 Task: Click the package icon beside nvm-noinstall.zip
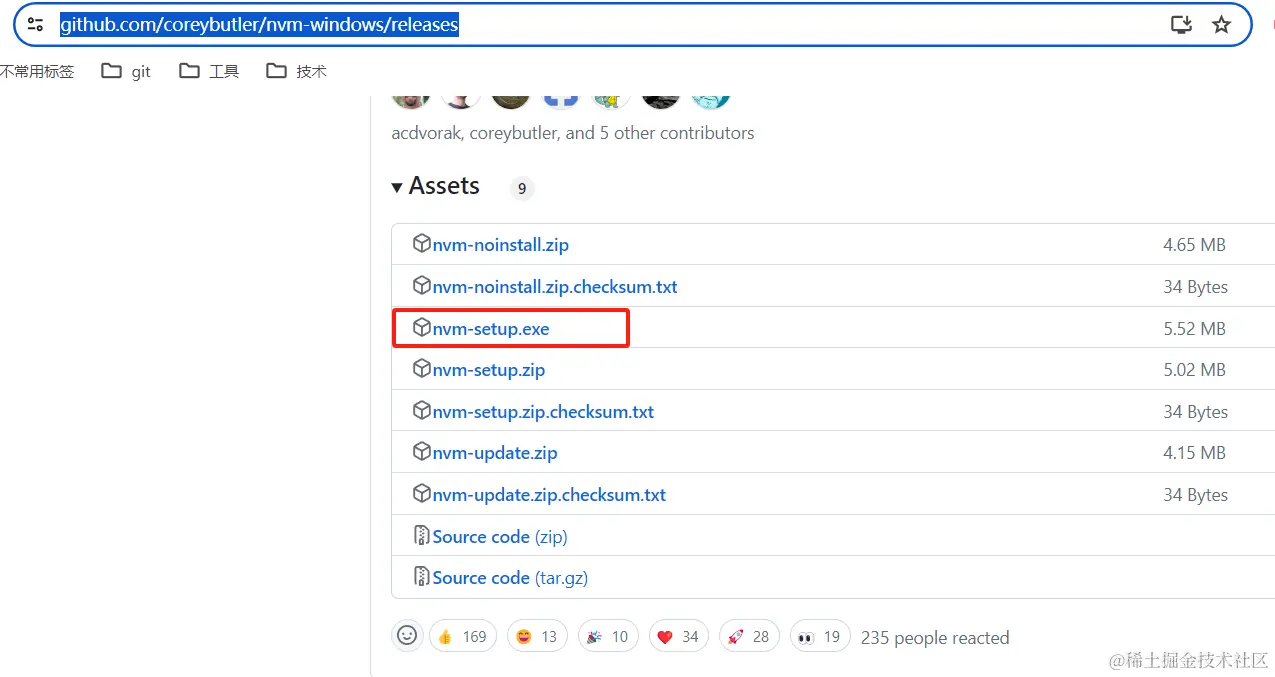[422, 244]
